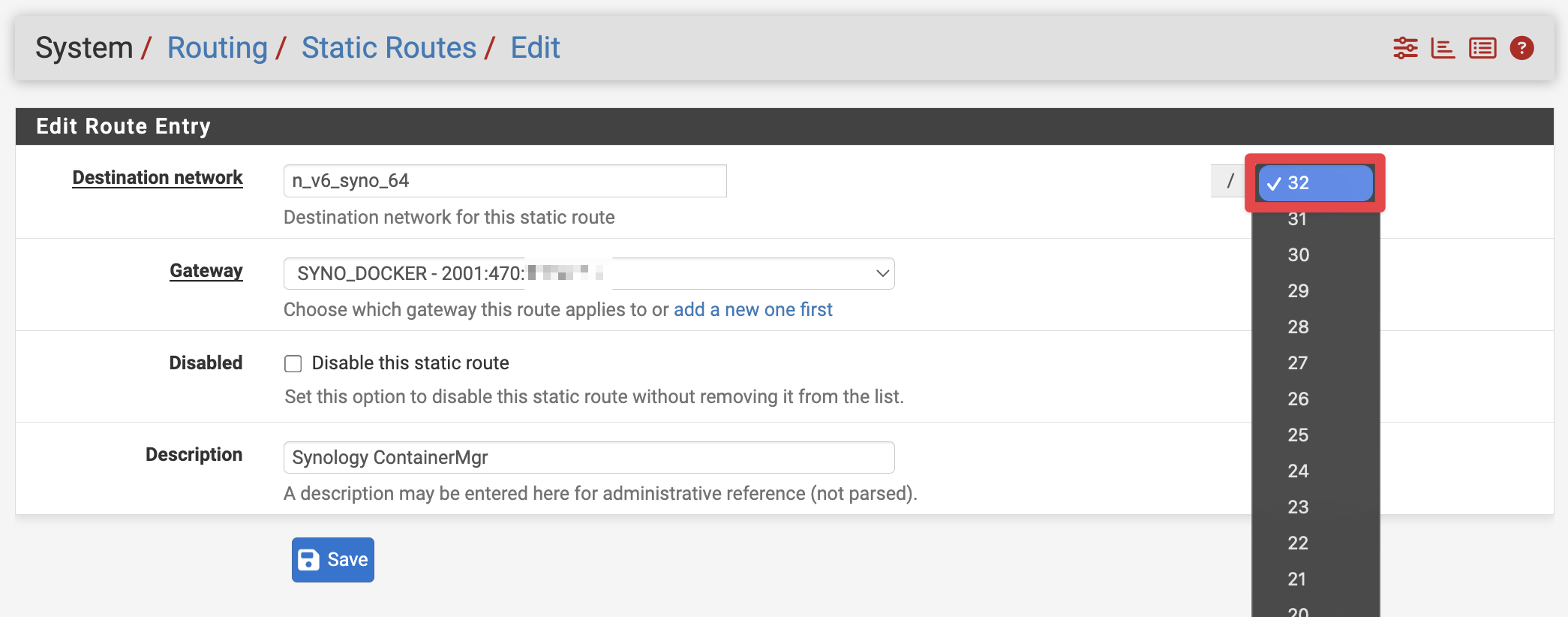
Task: Open the red Help icon
Action: pyautogui.click(x=1521, y=48)
